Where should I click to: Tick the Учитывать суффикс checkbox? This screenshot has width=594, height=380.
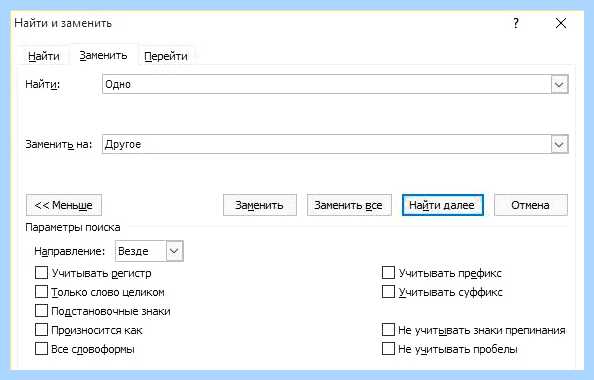pos(388,292)
